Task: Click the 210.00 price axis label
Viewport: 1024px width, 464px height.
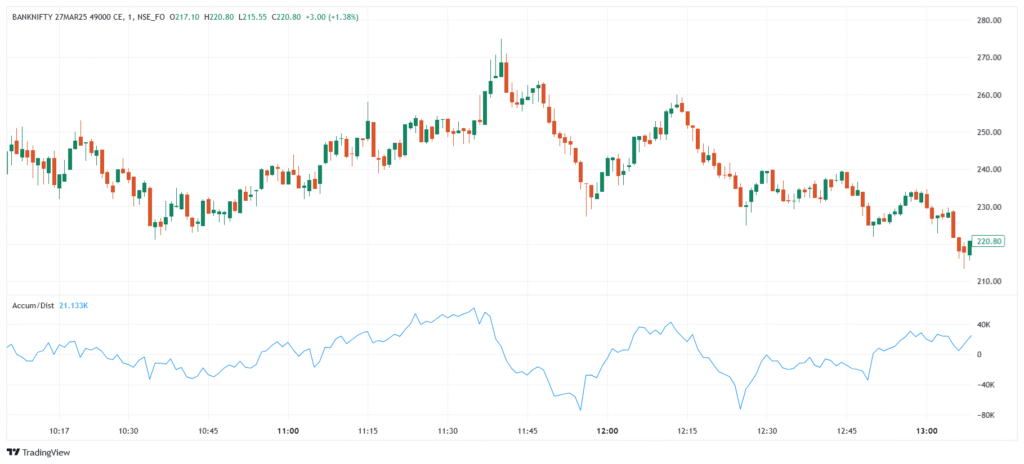Action: 990,282
